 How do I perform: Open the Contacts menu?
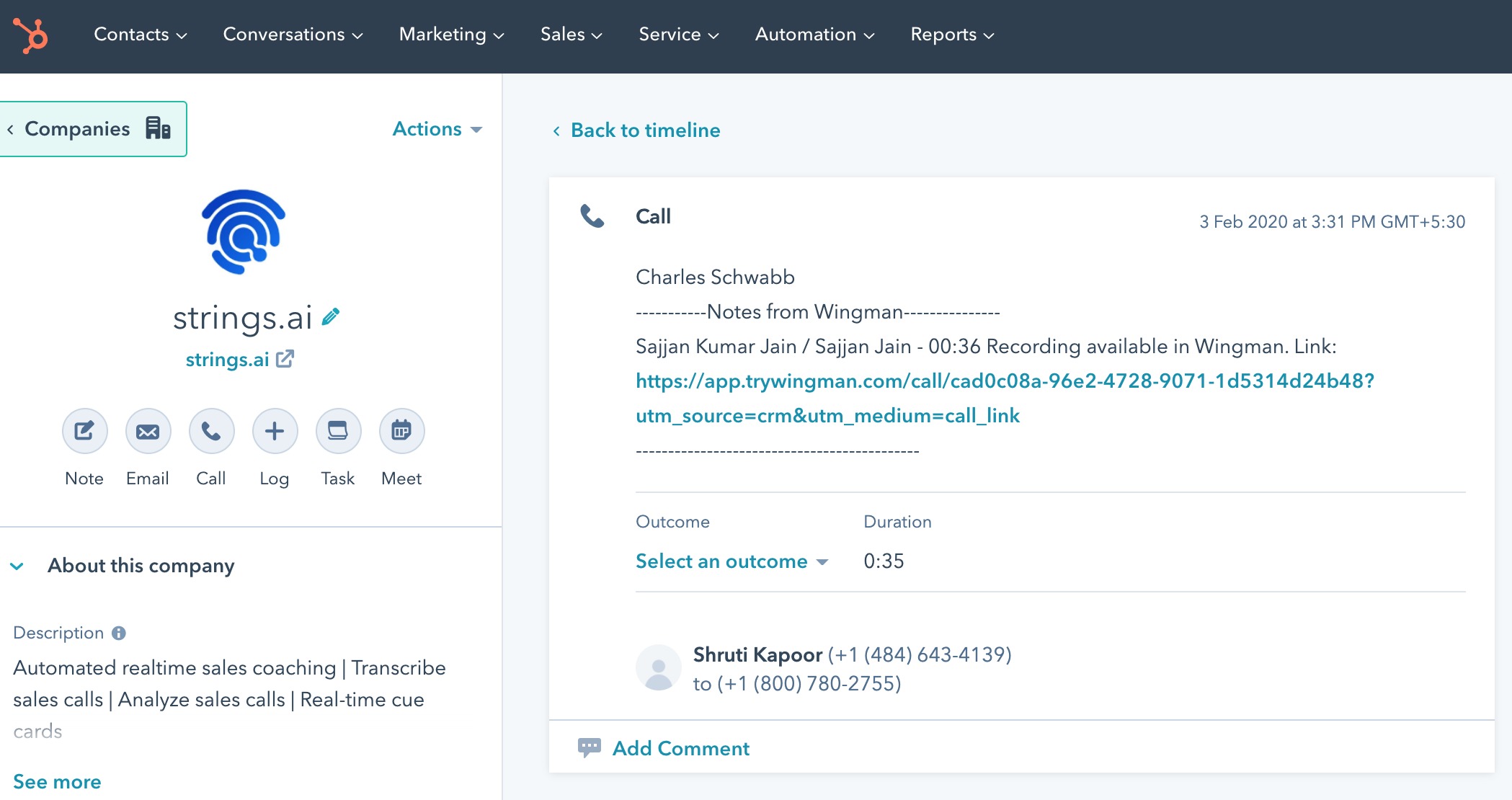tap(141, 35)
